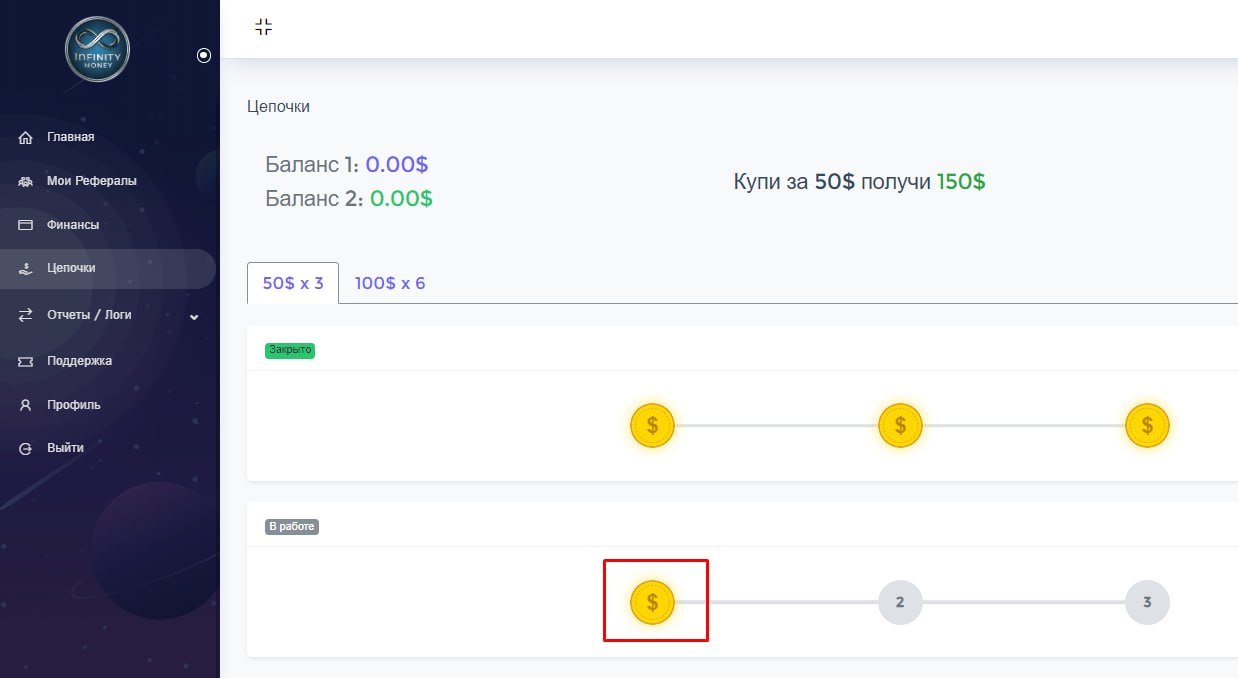Open the Цепочки sidebar item
Screen dimensions: 1238x678
click(70, 268)
